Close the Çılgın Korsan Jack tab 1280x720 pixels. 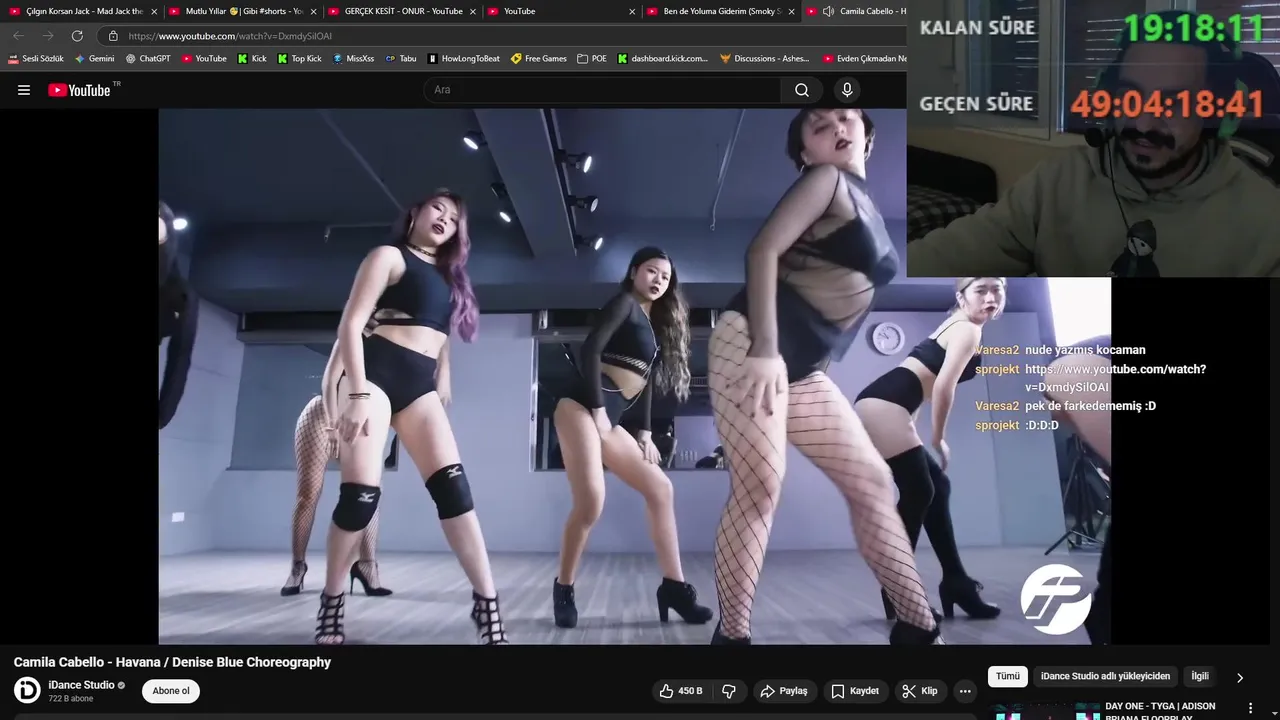[154, 11]
